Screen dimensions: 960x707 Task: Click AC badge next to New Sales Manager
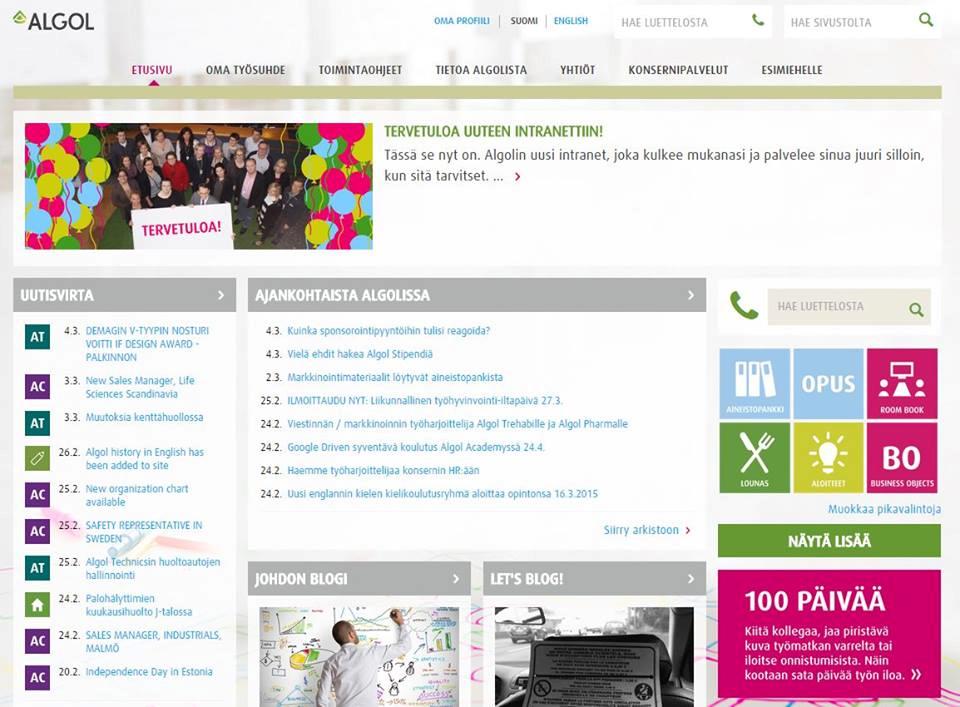pyautogui.click(x=37, y=386)
